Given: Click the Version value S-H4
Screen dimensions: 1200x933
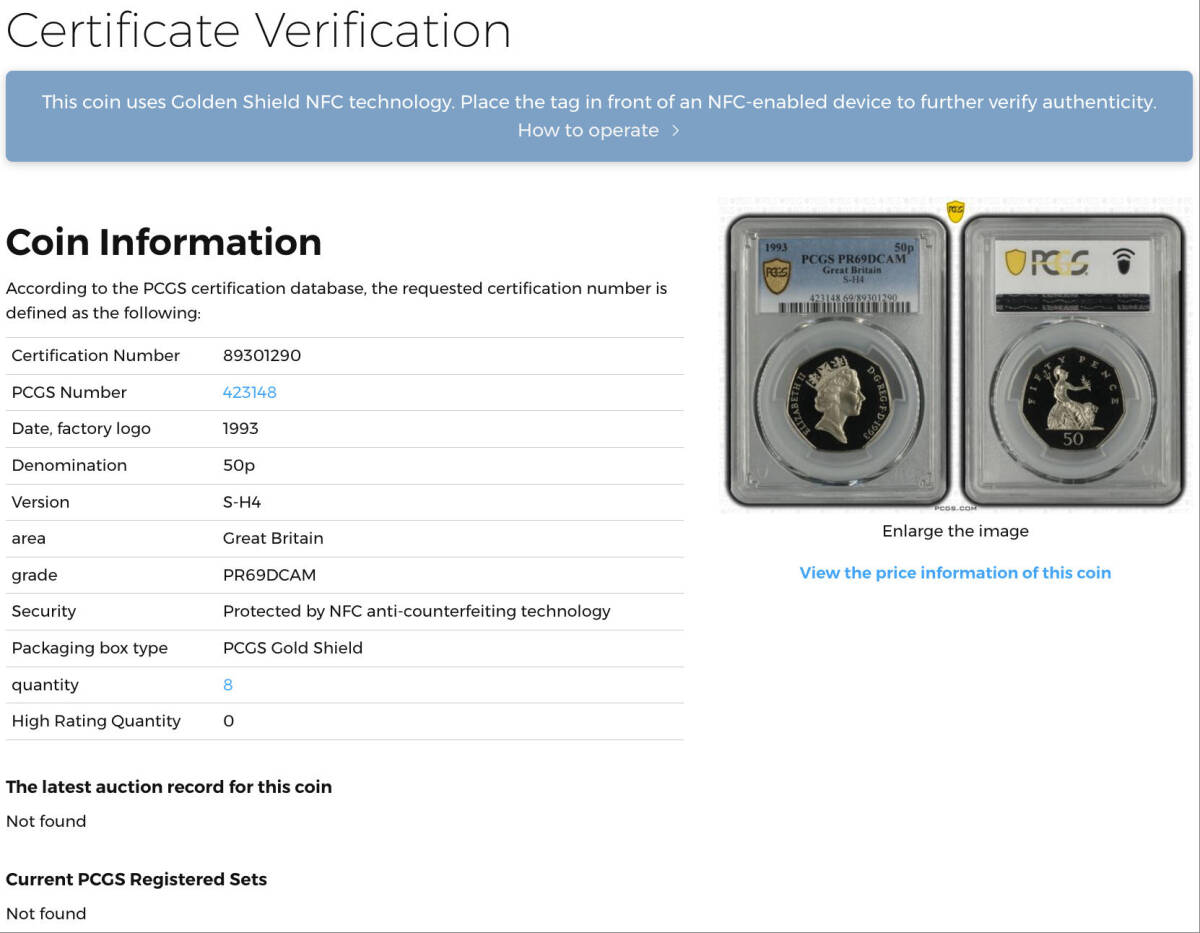Looking at the screenshot, I should click(x=242, y=502).
